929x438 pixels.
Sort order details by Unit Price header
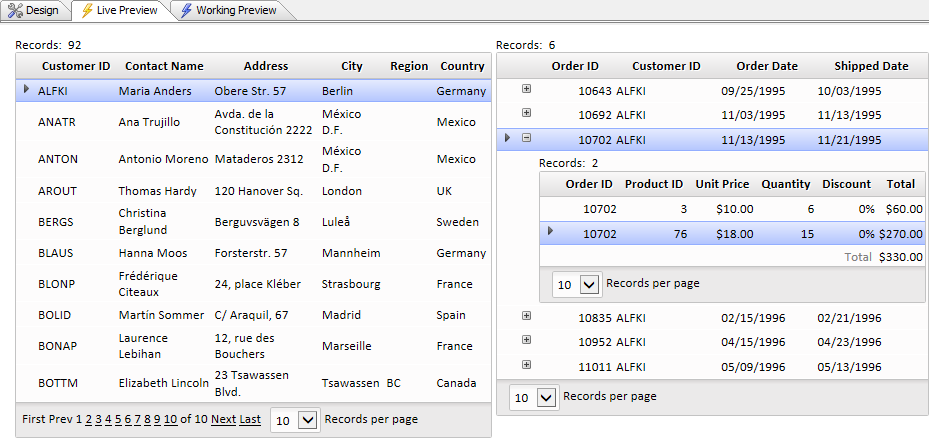coord(722,184)
